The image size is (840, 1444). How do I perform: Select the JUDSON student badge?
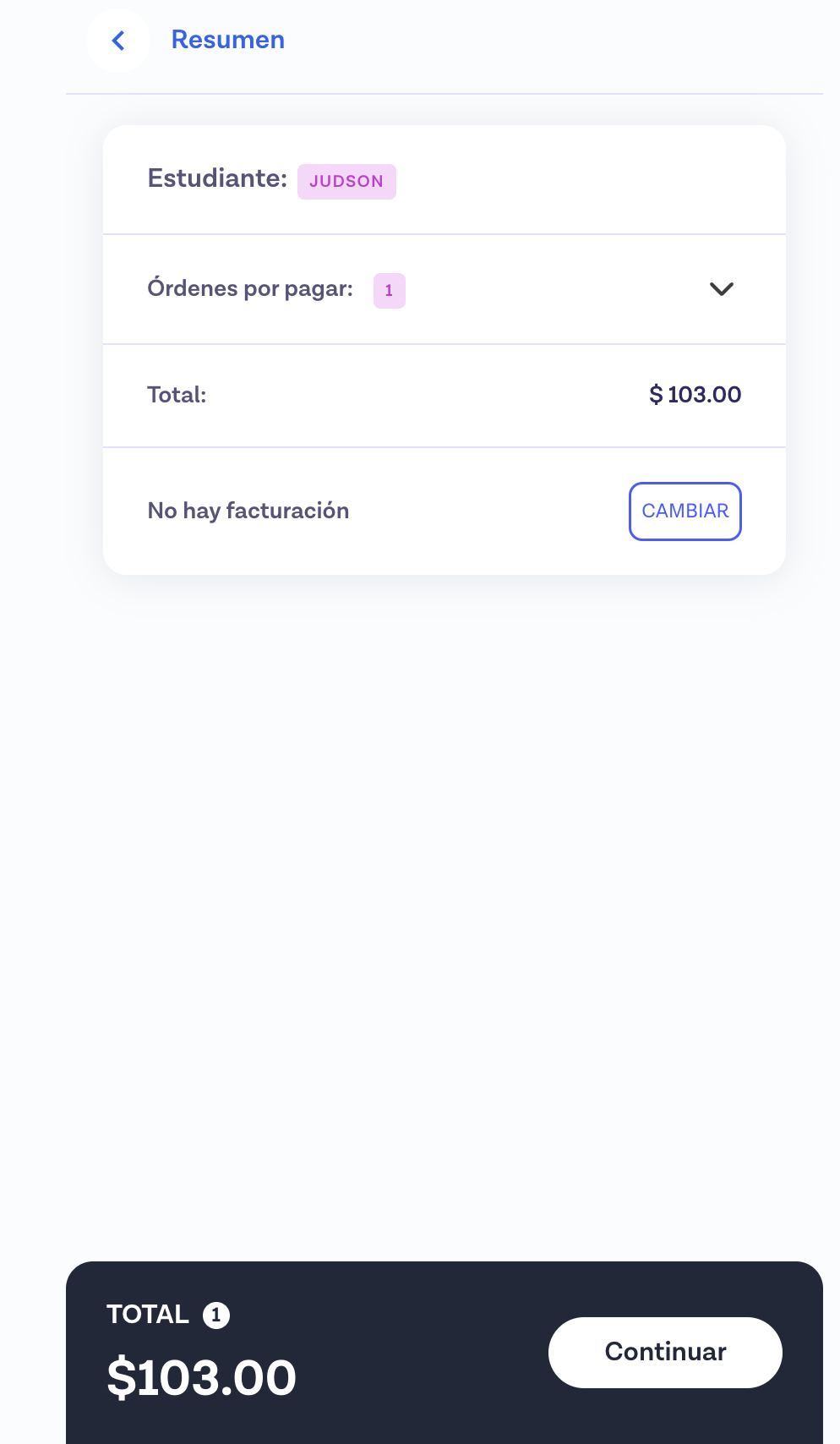click(x=346, y=182)
